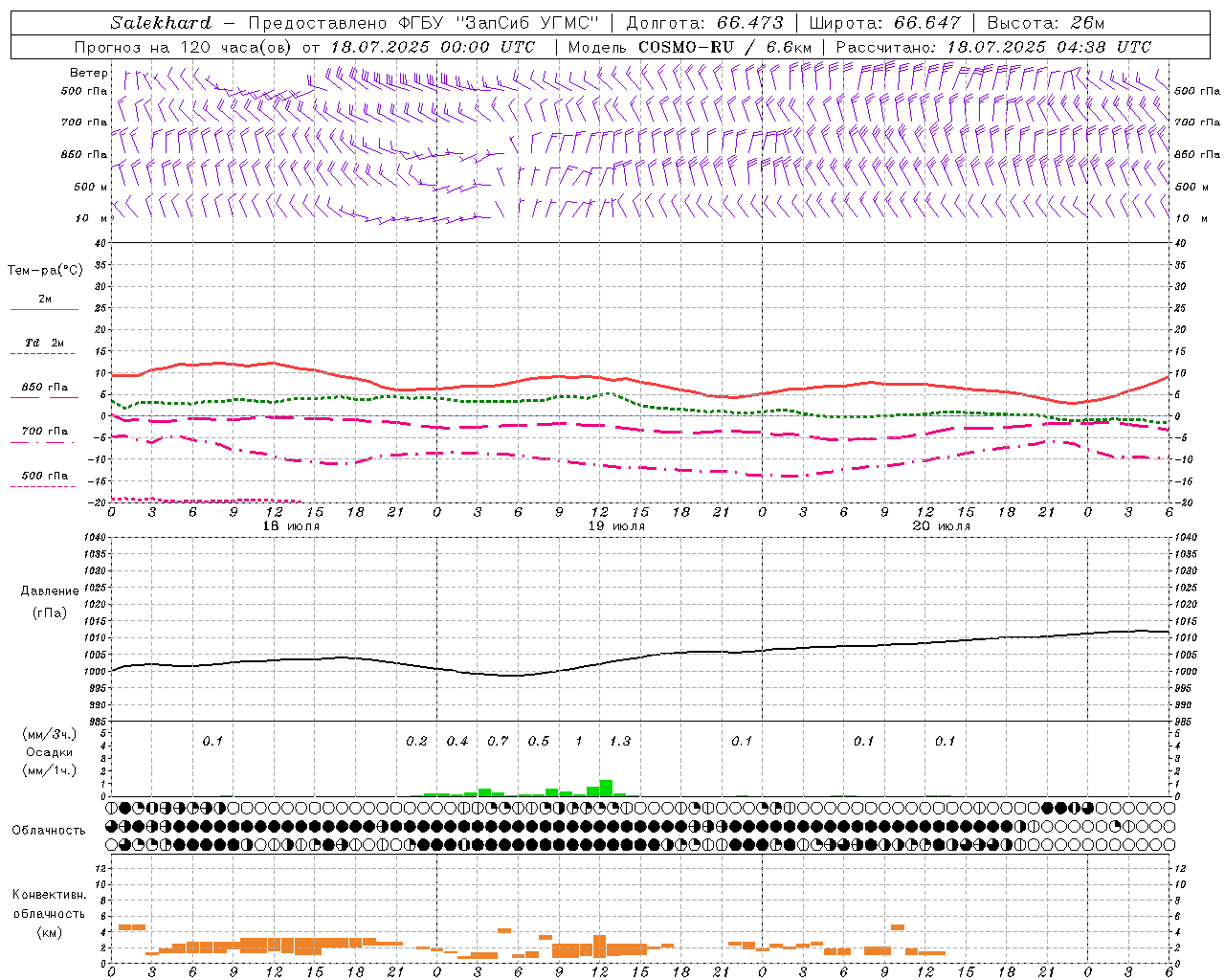The image size is (1225, 980).
Task: Click the '20 июля' date label
Action: click(x=942, y=526)
